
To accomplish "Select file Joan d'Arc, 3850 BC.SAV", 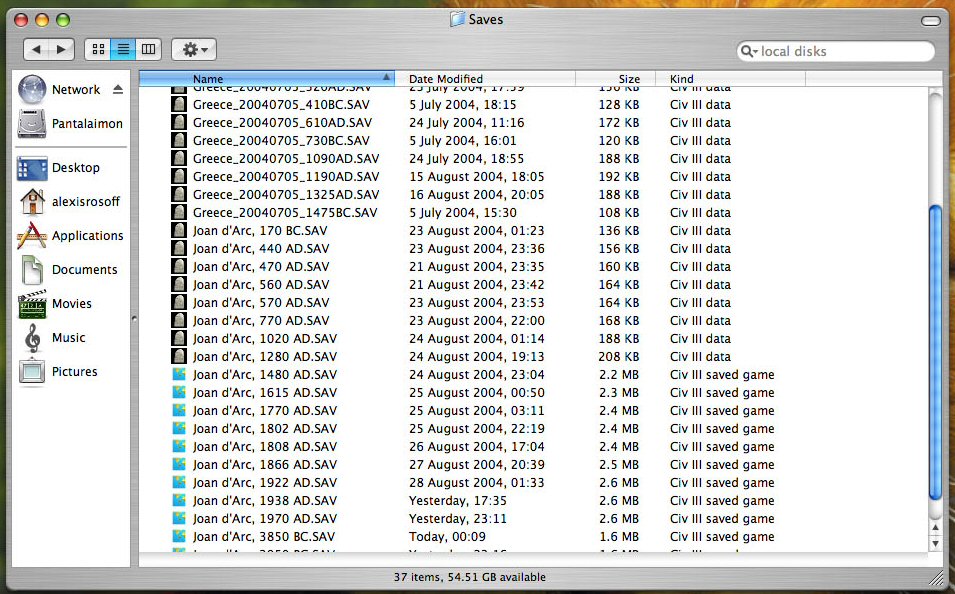I will click(x=264, y=536).
